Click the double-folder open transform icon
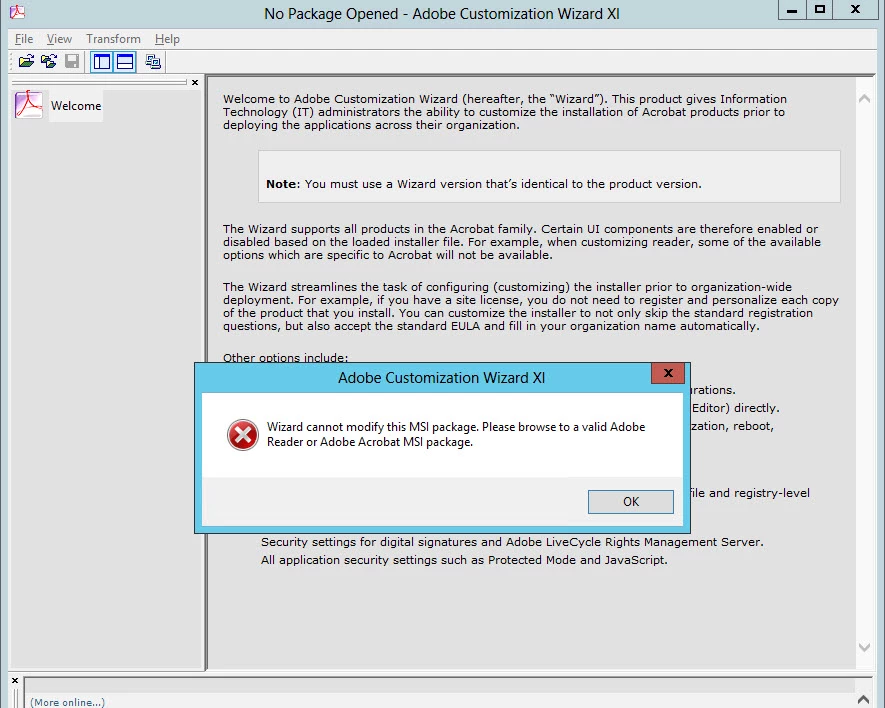The height and width of the screenshot is (708, 885). (49, 61)
